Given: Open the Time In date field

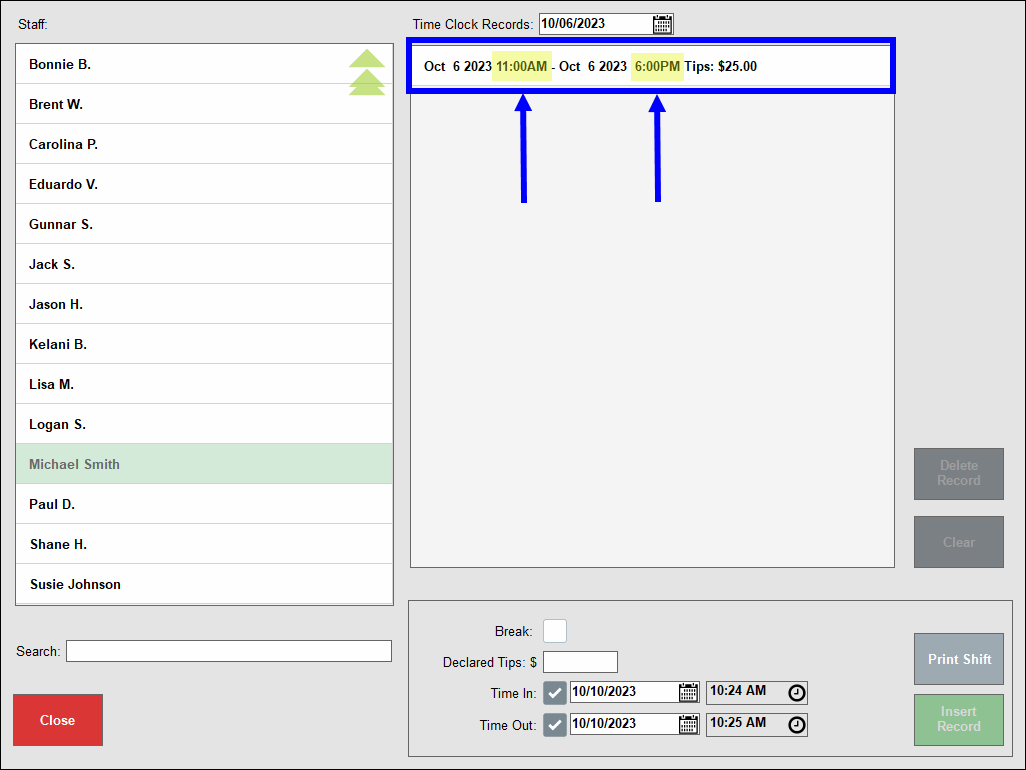Looking at the screenshot, I should [620, 691].
